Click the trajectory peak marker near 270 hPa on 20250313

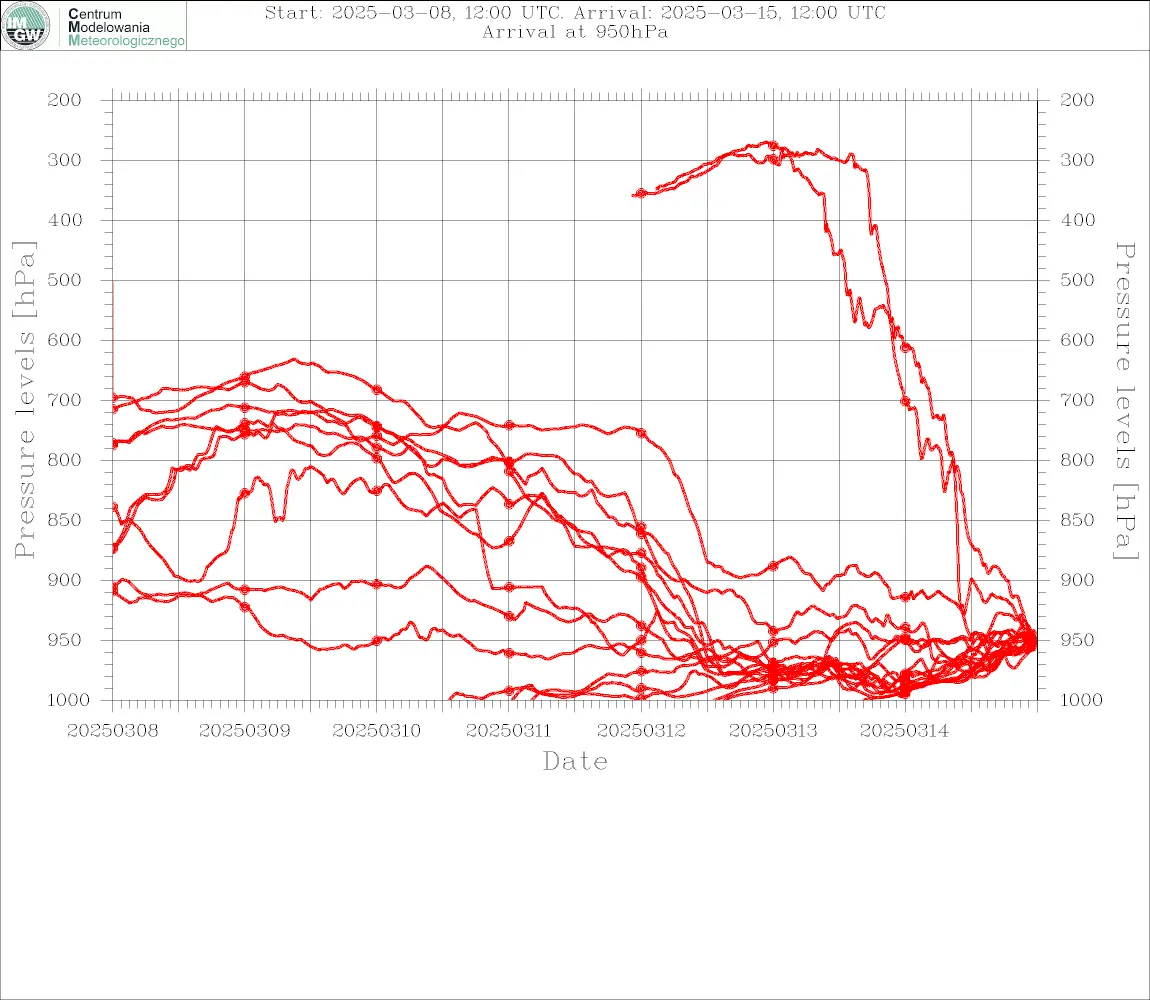773,145
